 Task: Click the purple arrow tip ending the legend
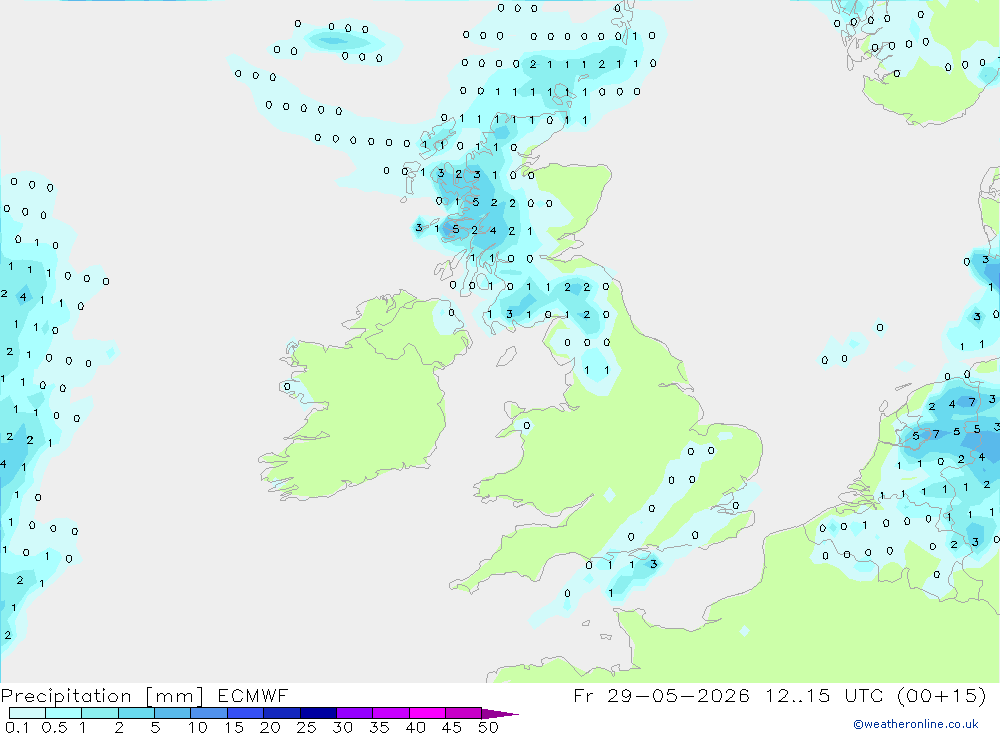(x=500, y=714)
